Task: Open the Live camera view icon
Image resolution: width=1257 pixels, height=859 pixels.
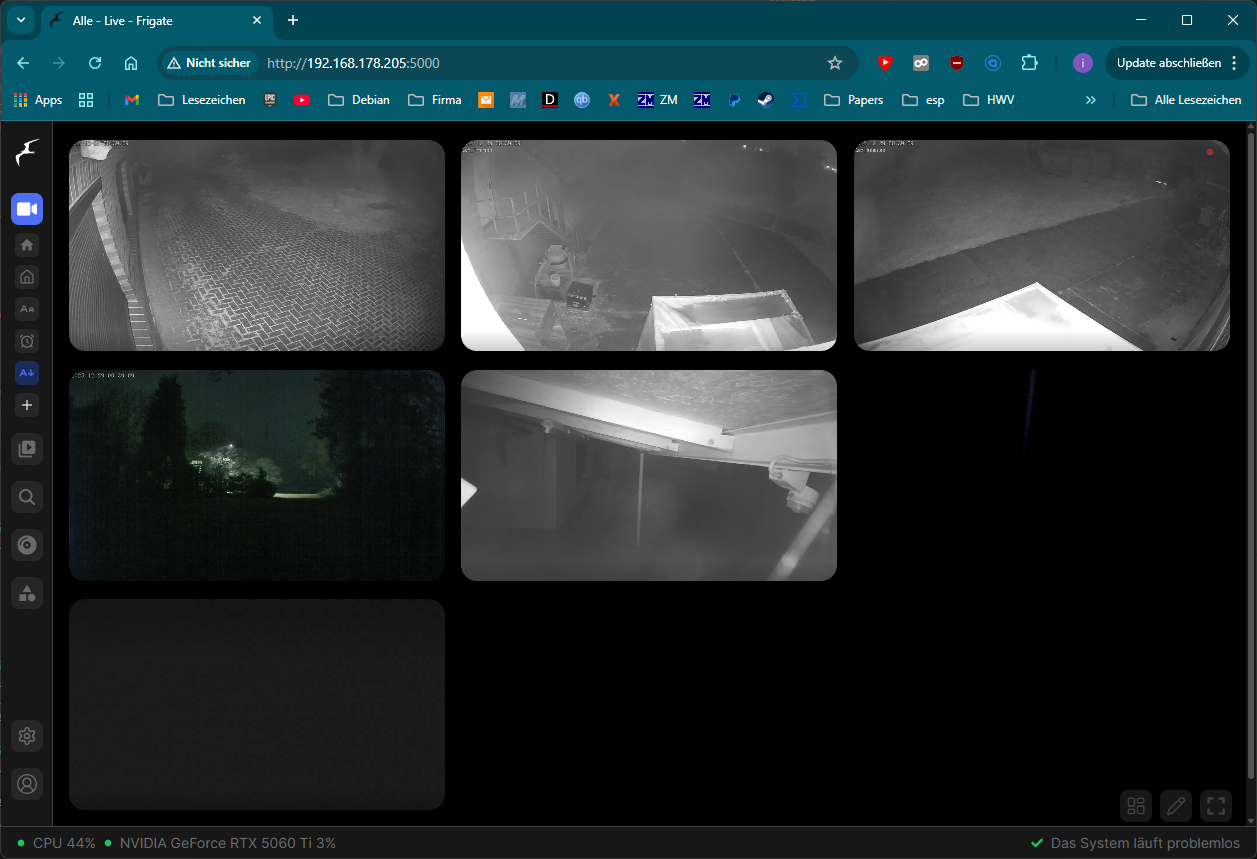Action: pyautogui.click(x=27, y=209)
